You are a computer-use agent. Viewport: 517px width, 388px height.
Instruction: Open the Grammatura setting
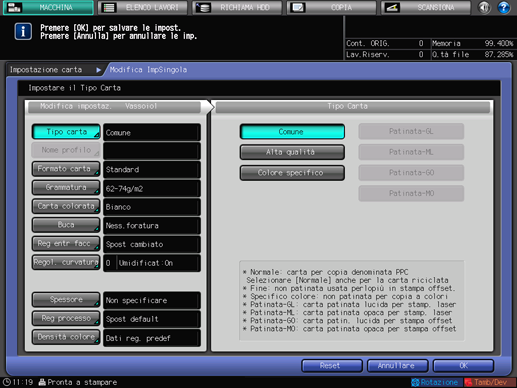coord(66,188)
